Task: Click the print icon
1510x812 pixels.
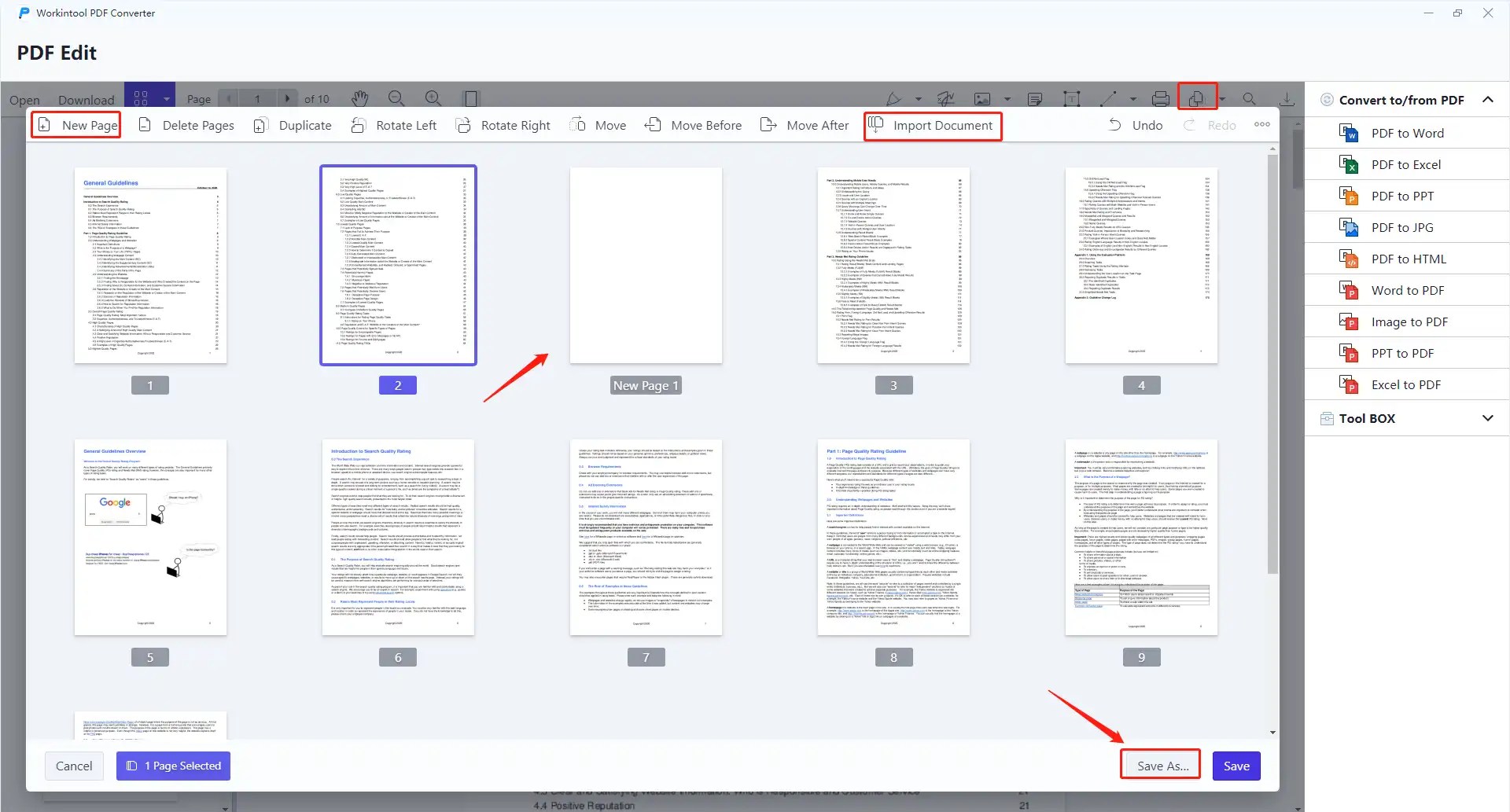Action: pos(1161,98)
